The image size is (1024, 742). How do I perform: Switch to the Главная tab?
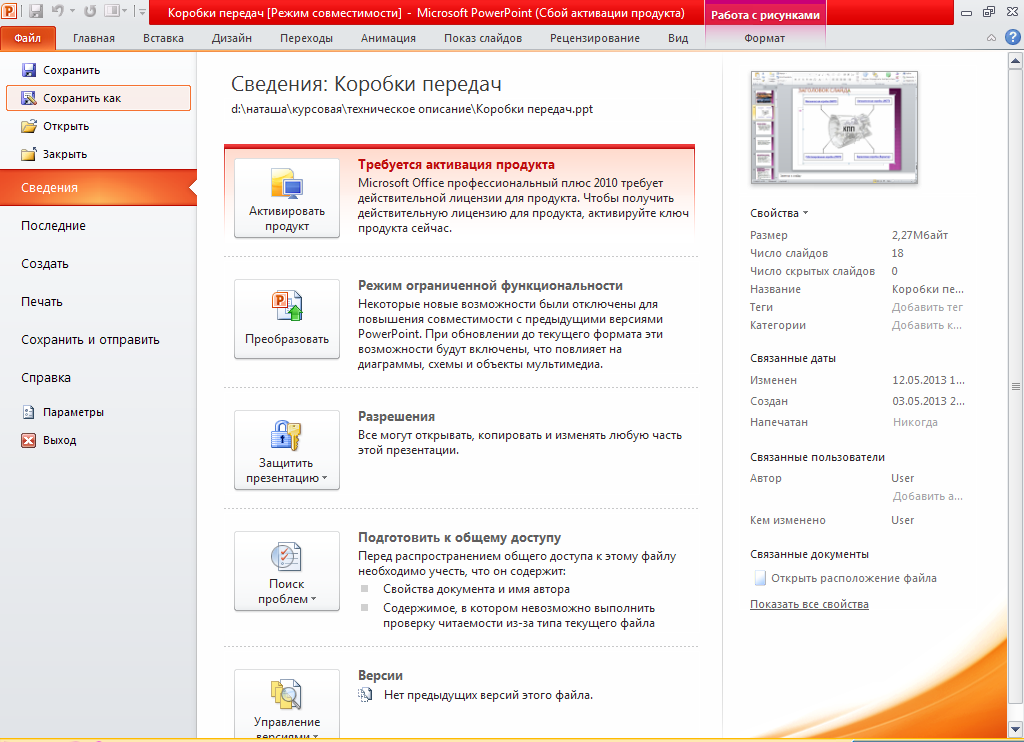coord(94,38)
